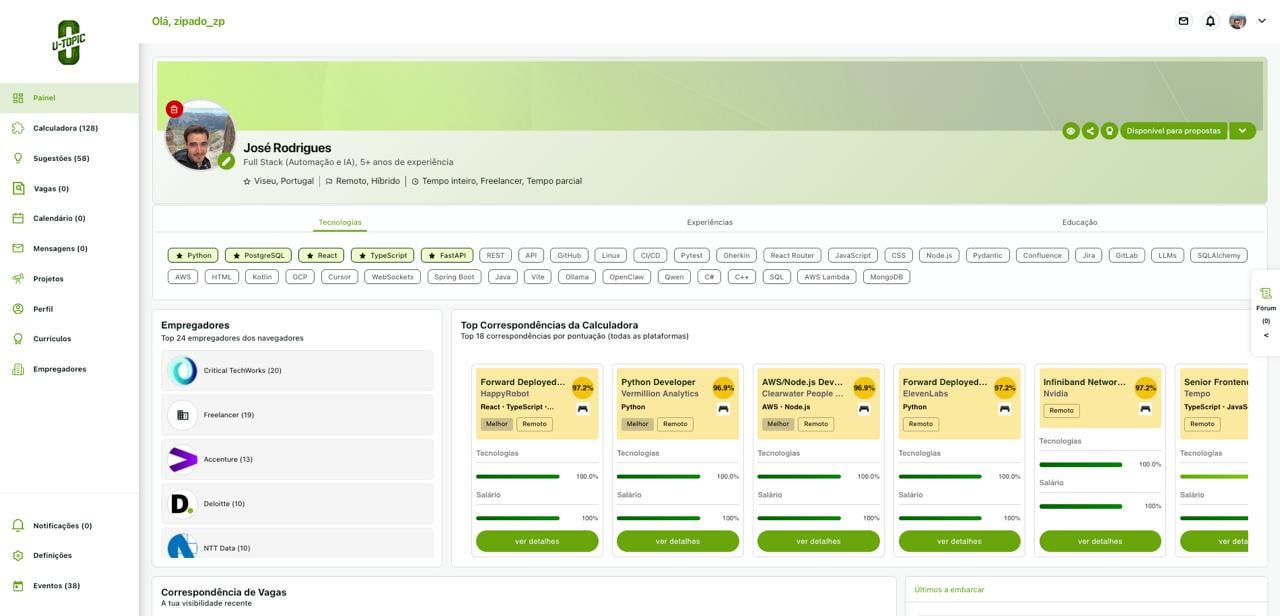View details for Python Developer match
This screenshot has width=1280, height=616.
(x=677, y=541)
